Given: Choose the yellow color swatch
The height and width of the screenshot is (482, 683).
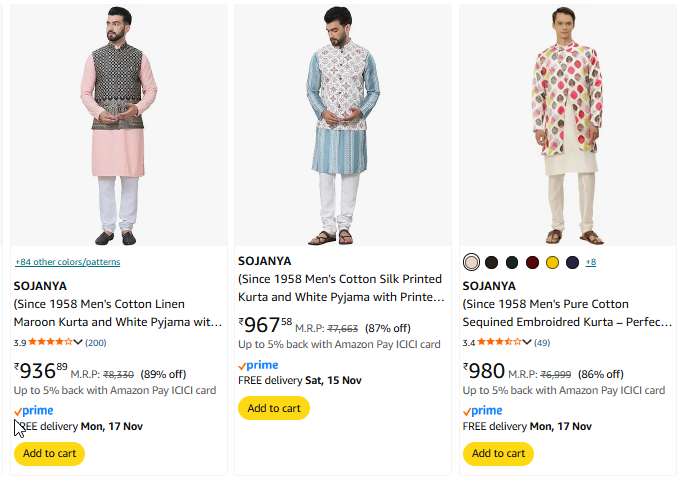Looking at the screenshot, I should [552, 262].
